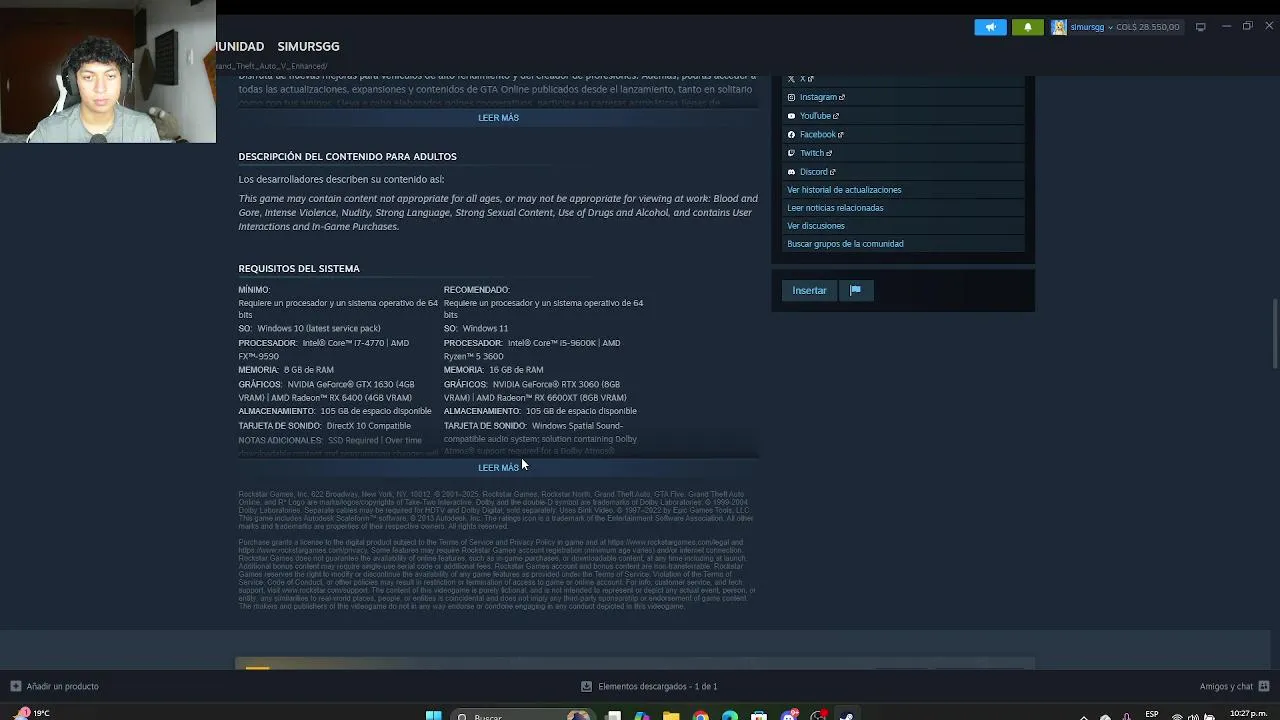1280x720 pixels.
Task: Click the Instagram logo icon
Action: pyautogui.click(x=791, y=97)
